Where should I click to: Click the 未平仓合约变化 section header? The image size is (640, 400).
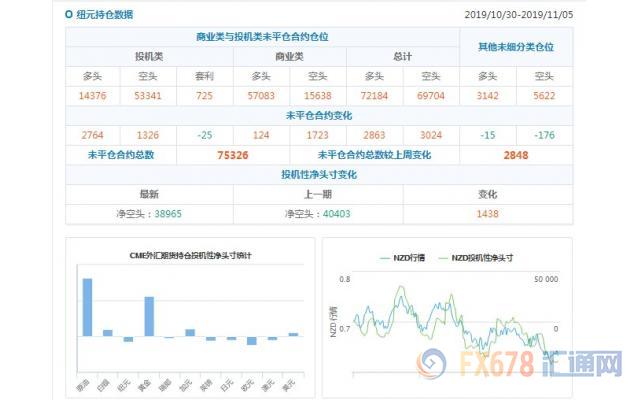pos(319,116)
